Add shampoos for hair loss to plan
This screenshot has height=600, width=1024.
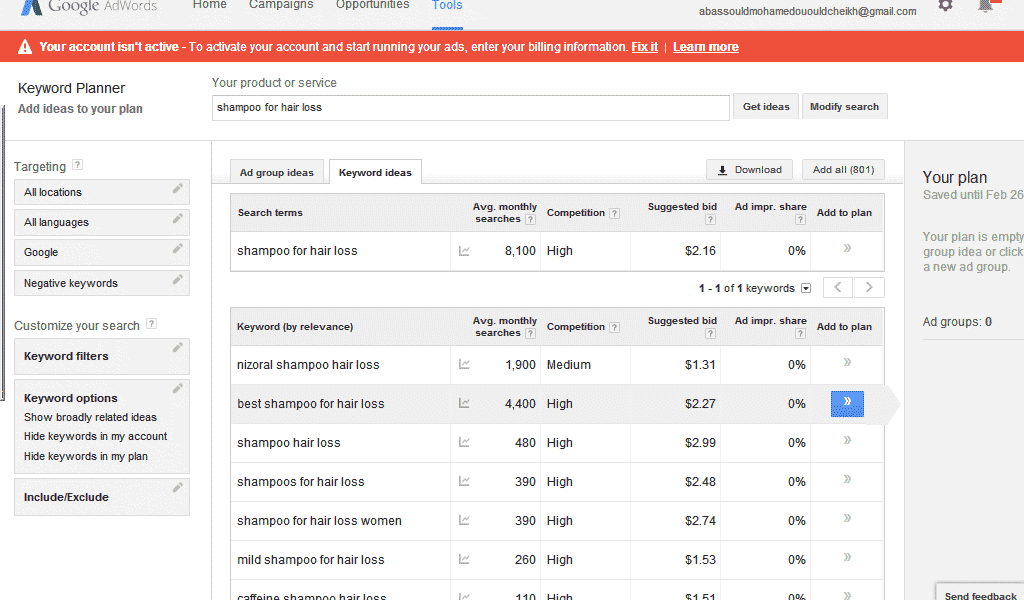point(847,479)
